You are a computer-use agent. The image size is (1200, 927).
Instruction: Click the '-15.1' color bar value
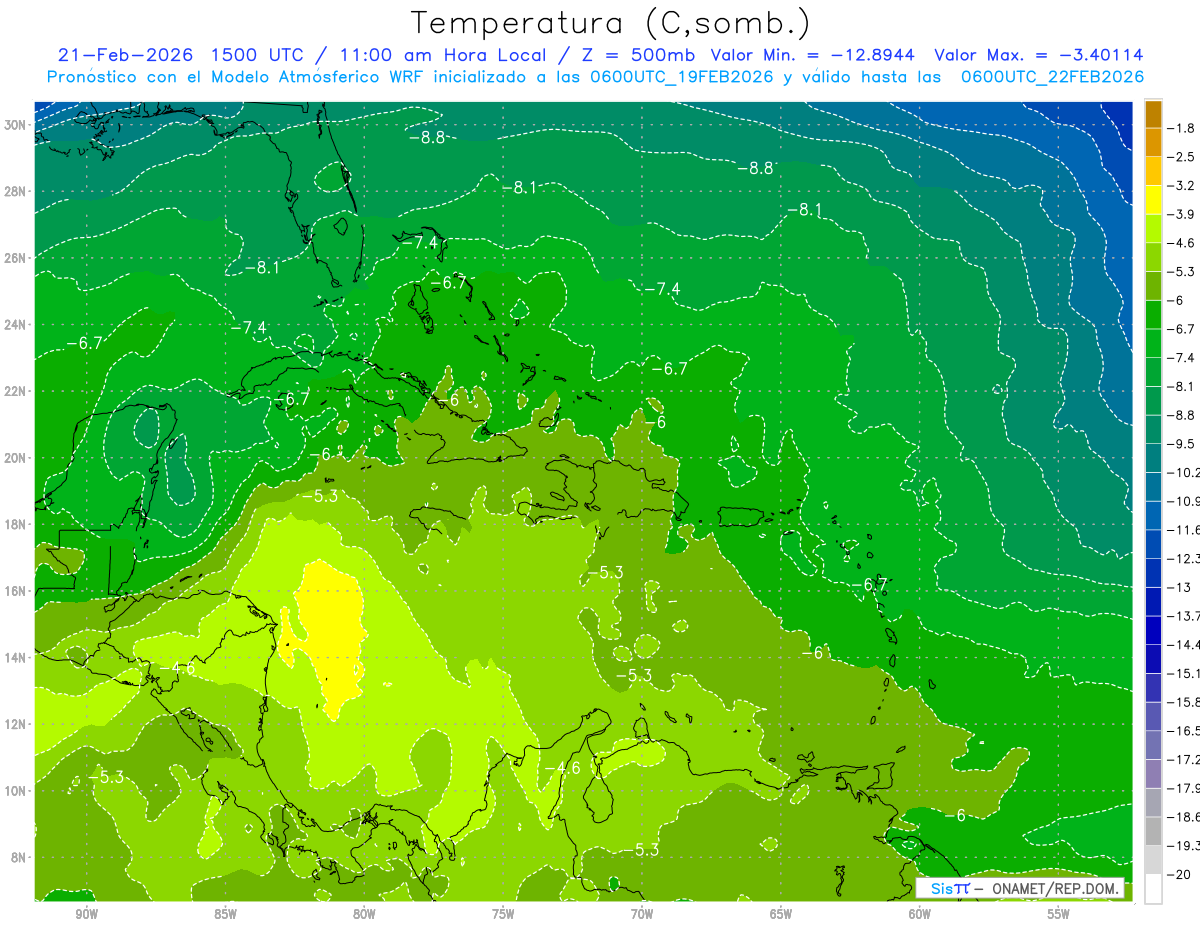[1184, 674]
